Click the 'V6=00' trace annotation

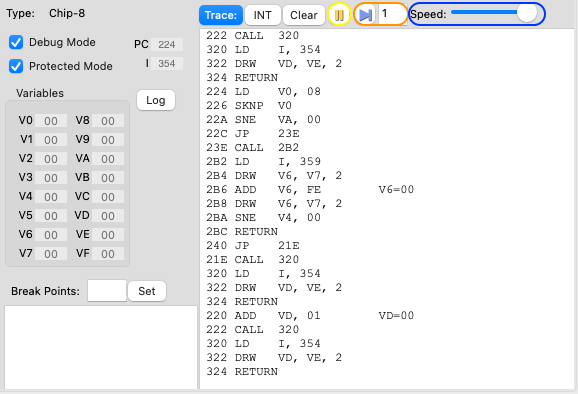(x=396, y=189)
